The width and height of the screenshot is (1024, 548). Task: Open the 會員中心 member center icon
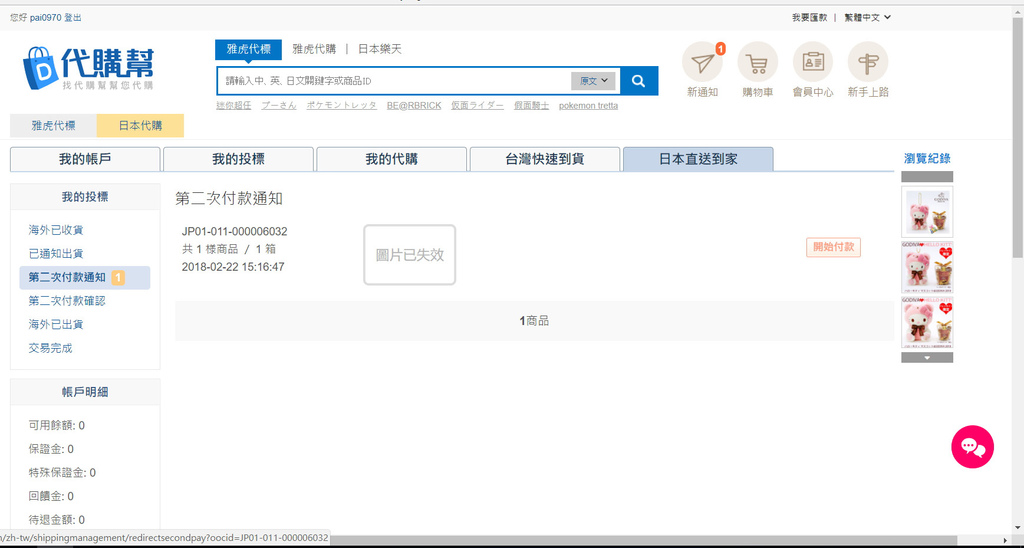pos(813,62)
